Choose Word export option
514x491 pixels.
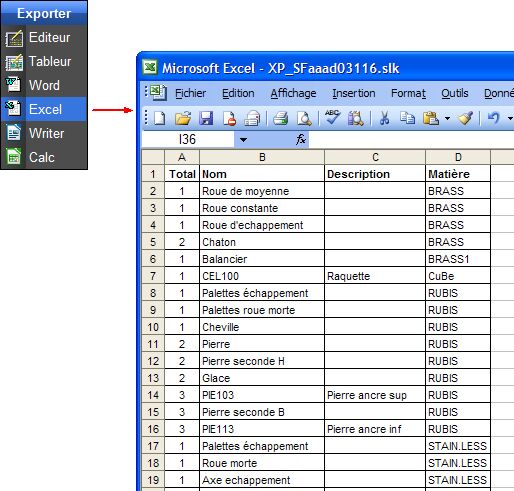pyautogui.click(x=44, y=85)
